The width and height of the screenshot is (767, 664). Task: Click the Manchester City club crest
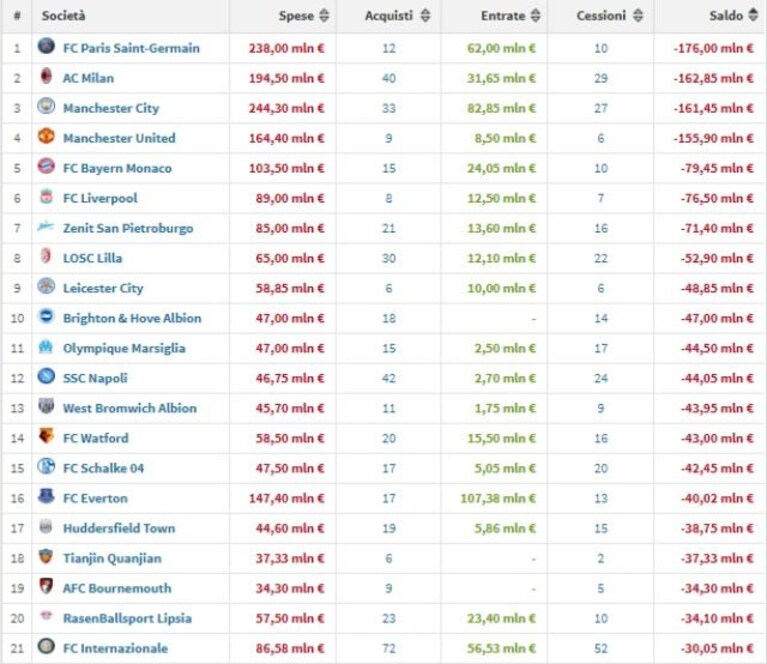[x=46, y=106]
